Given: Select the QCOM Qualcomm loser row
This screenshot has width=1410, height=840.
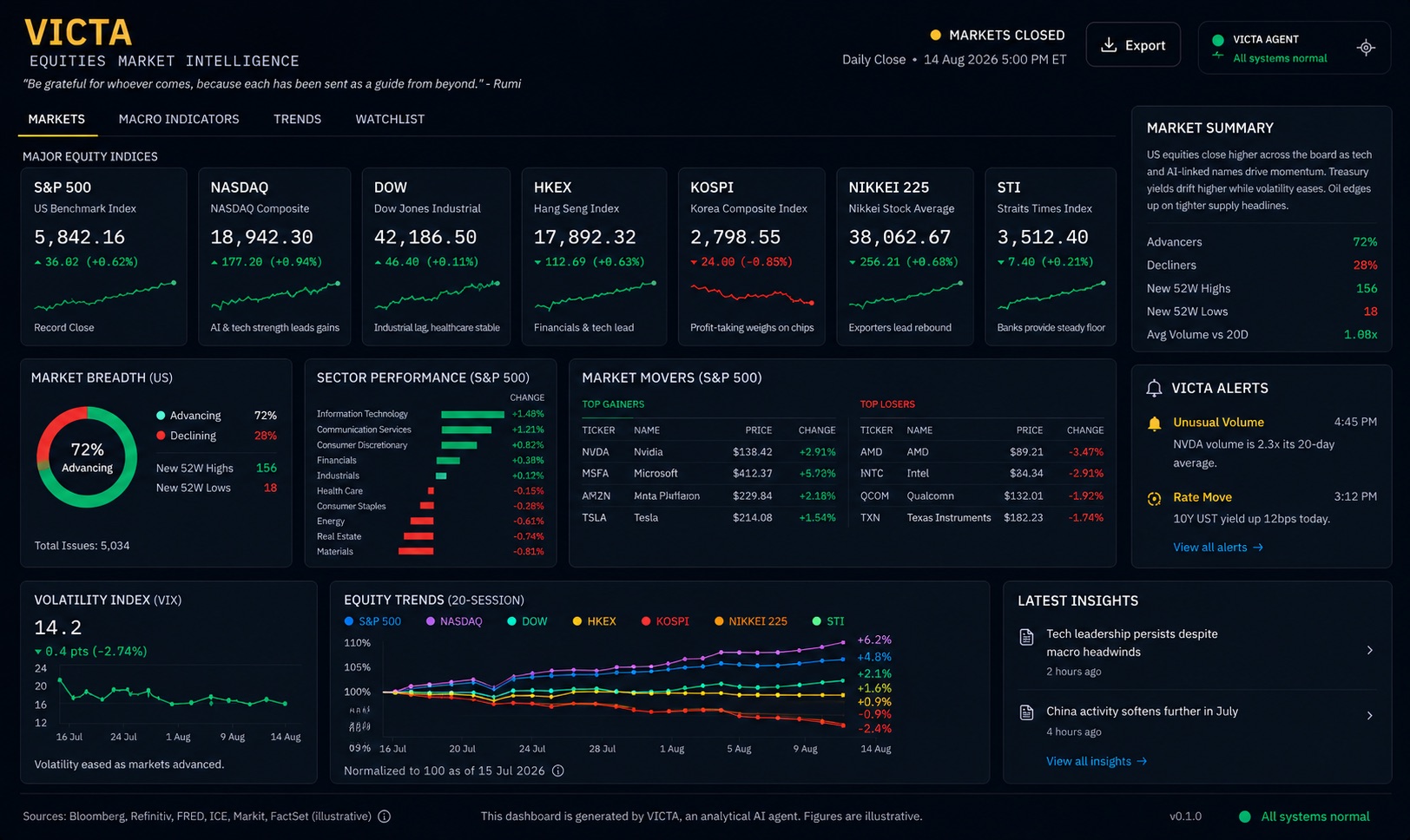Looking at the screenshot, I should click(982, 496).
